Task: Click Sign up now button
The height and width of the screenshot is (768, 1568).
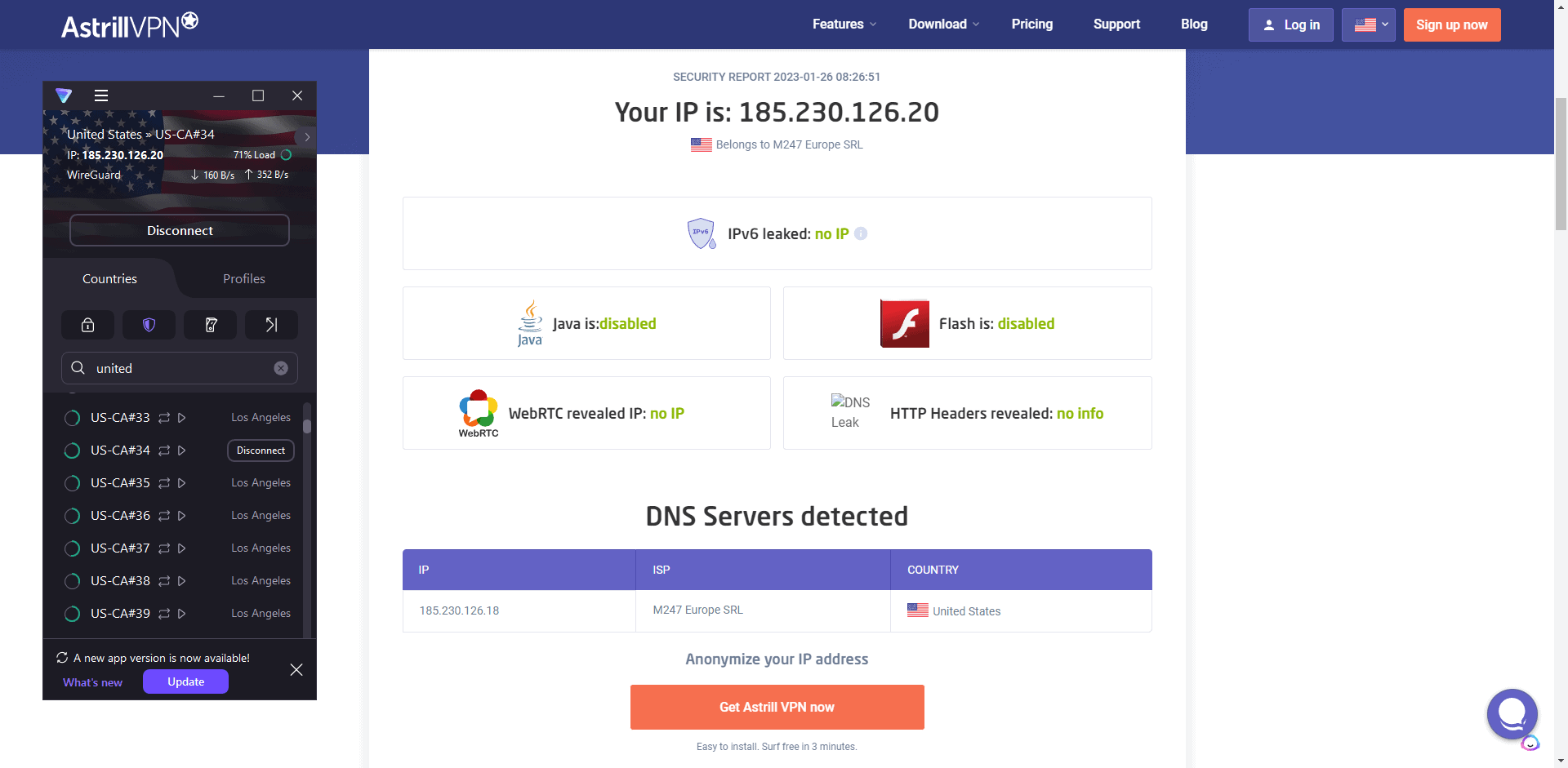Action: pyautogui.click(x=1452, y=25)
